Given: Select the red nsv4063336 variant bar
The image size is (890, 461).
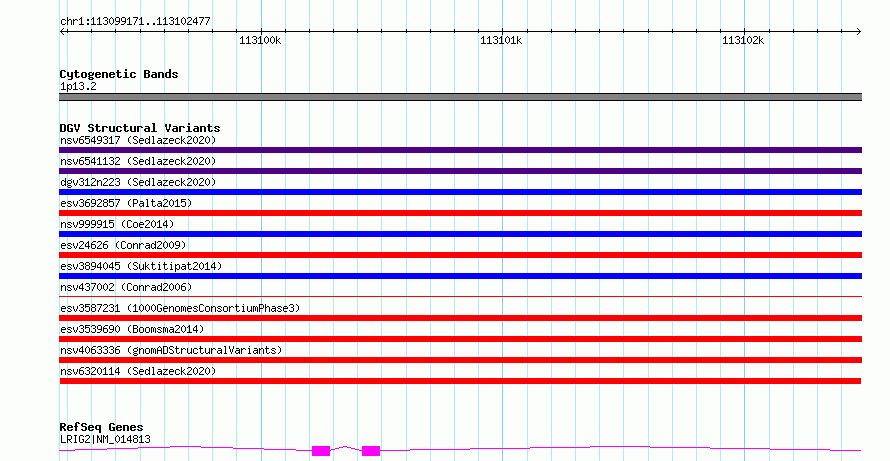Looking at the screenshot, I should [460, 360].
